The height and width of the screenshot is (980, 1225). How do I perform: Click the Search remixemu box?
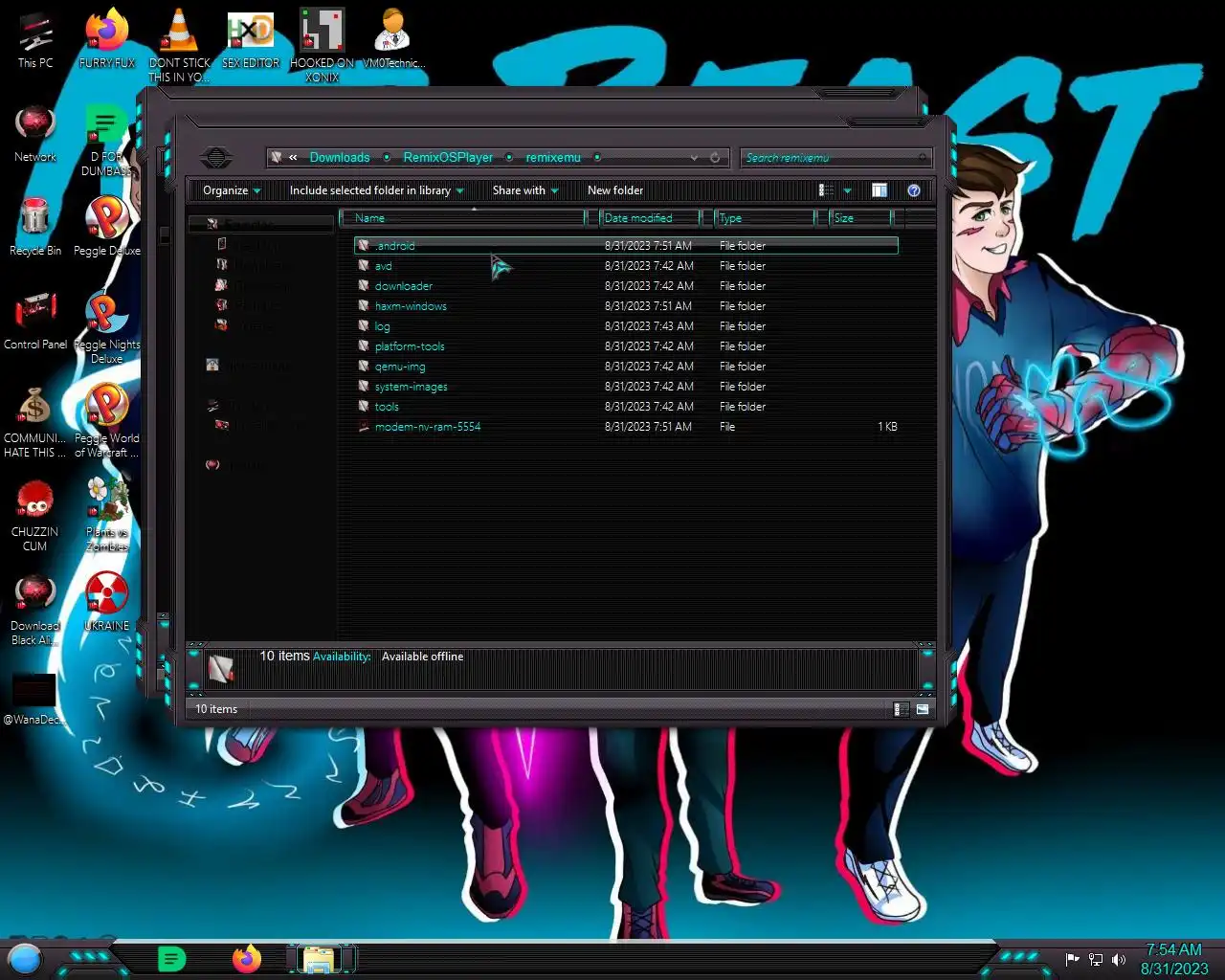835,158
